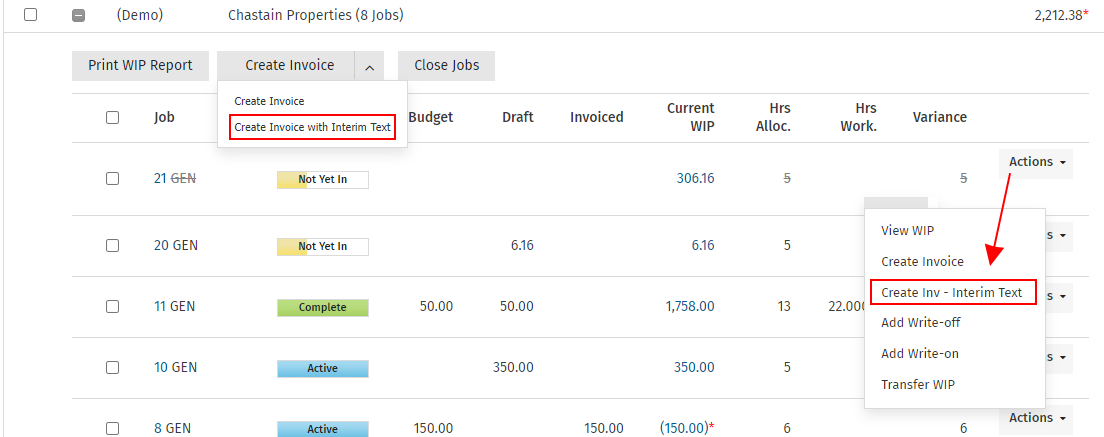This screenshot has height=437, width=1104.
Task: Toggle the select-all jobs header checkbox
Action: click(112, 117)
